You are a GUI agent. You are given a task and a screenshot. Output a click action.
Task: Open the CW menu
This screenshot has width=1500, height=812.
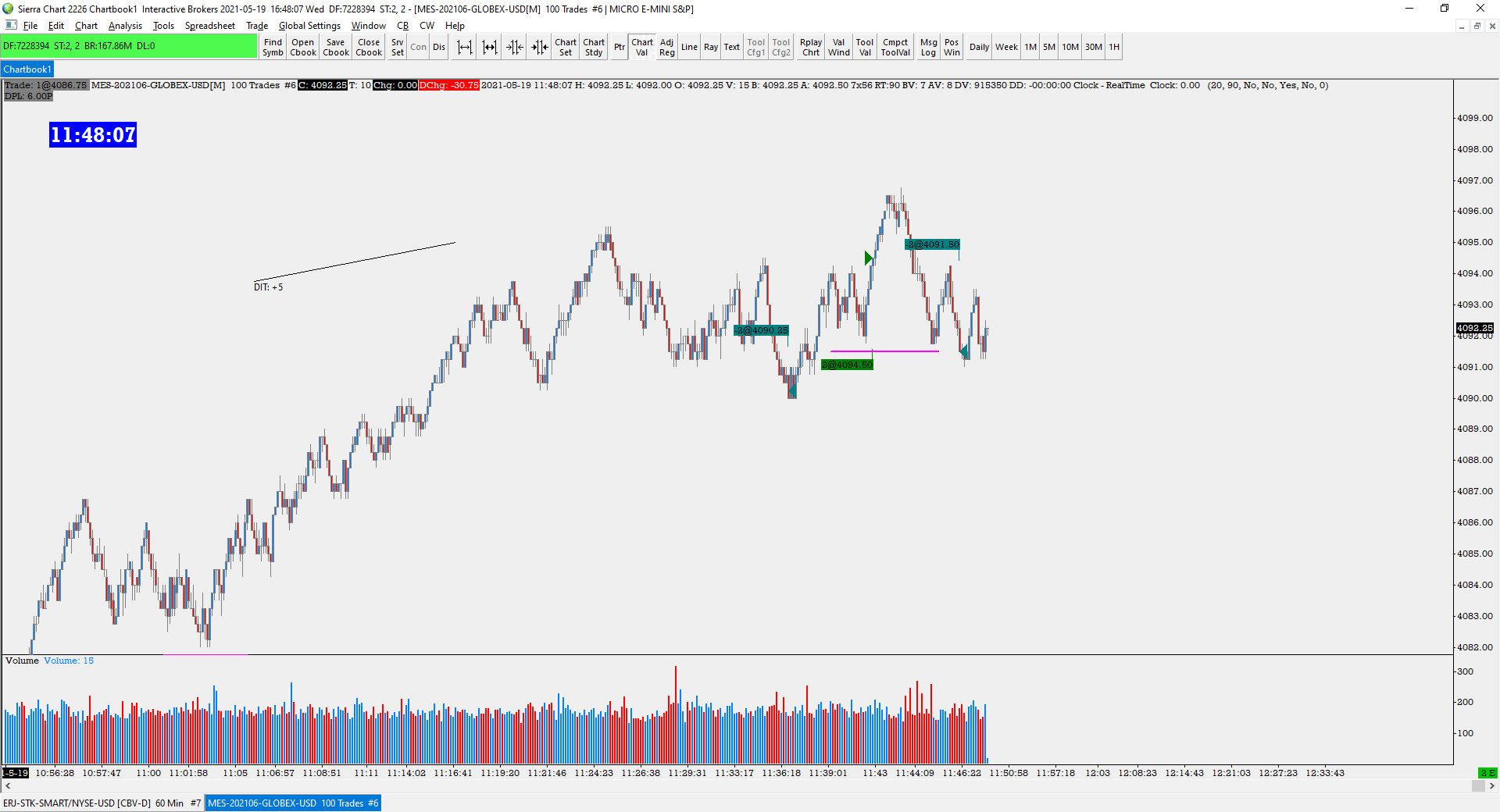(427, 26)
